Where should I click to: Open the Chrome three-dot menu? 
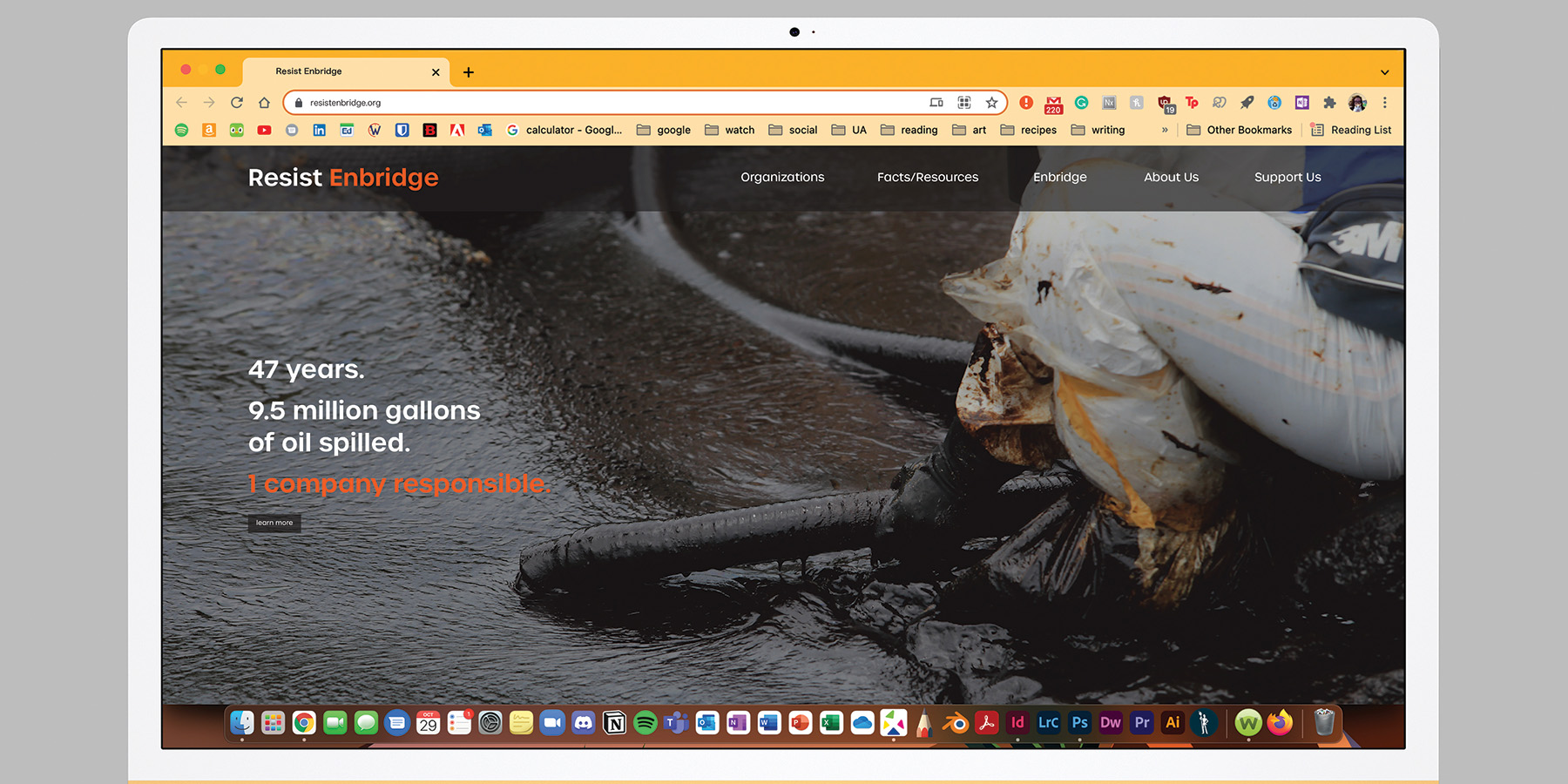tap(1384, 103)
